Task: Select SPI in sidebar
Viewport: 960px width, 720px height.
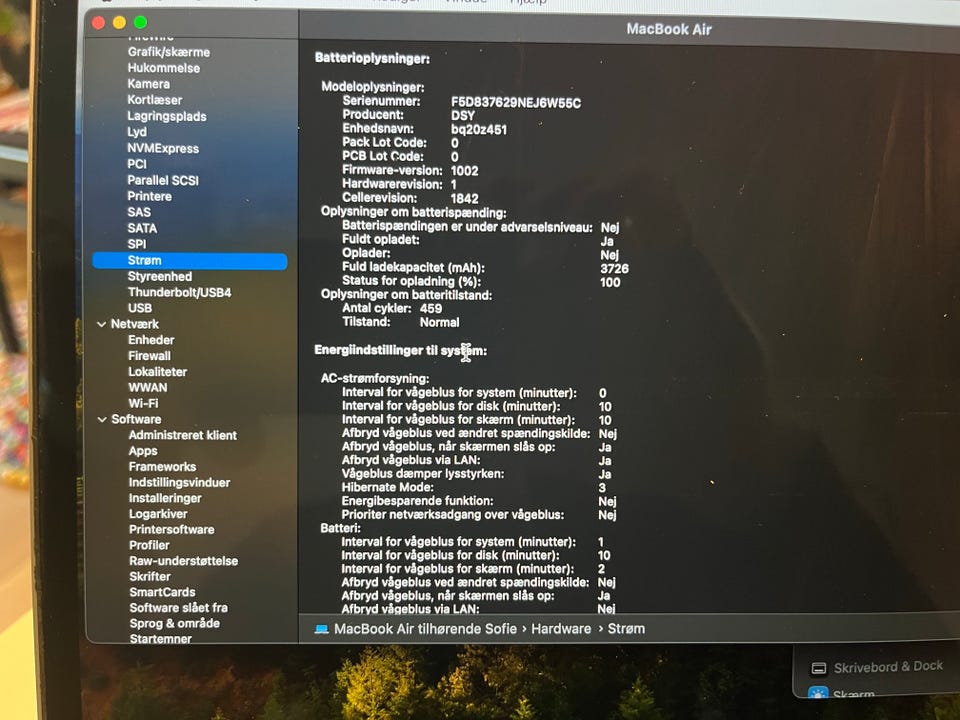Action: point(137,244)
